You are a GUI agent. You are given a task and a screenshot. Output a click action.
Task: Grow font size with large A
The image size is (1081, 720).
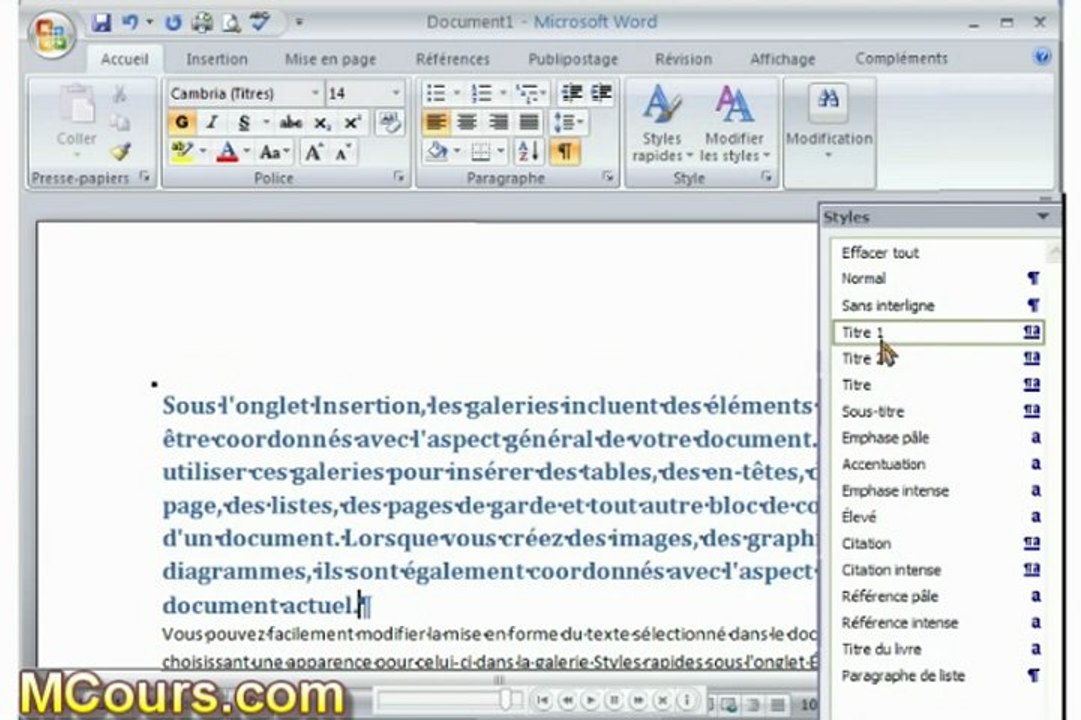pos(314,152)
